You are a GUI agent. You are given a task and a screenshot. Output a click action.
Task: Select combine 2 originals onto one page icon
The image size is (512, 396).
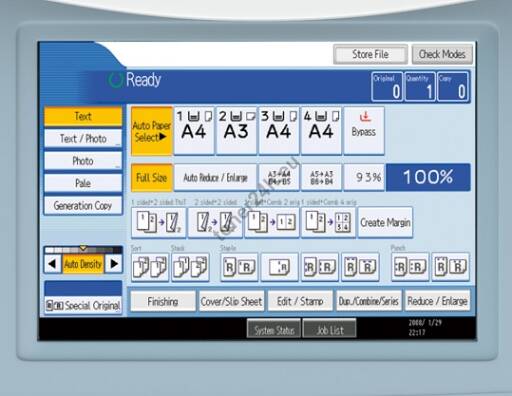pos(272,222)
